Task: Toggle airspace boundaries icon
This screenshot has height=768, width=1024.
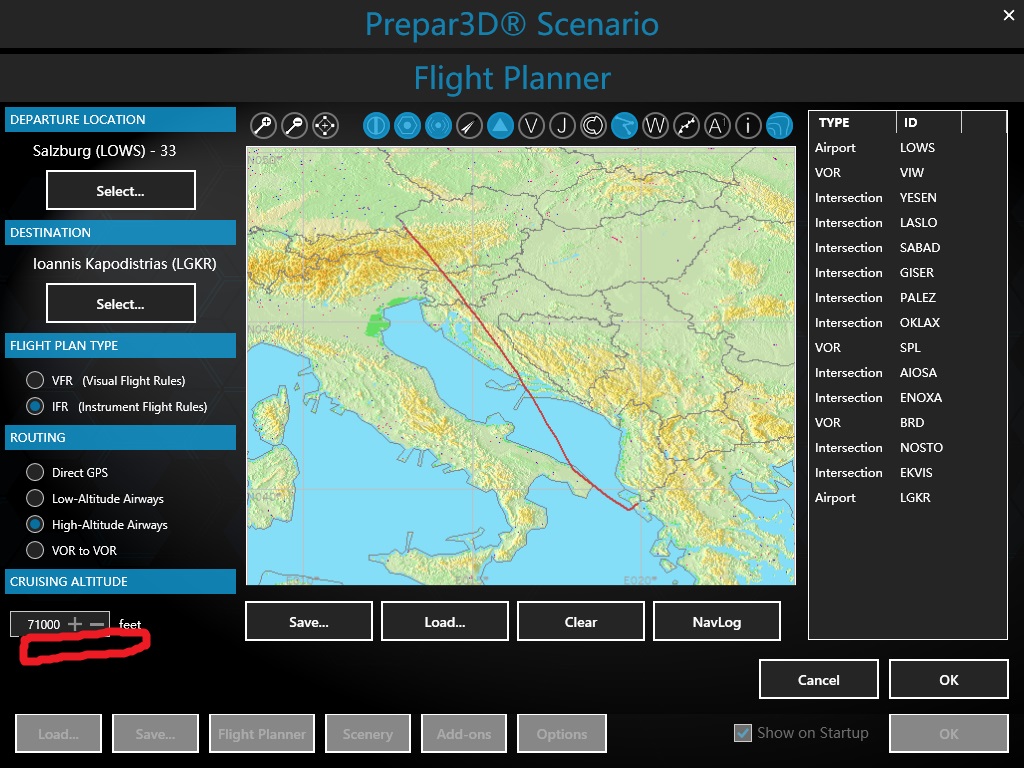Action: pyautogui.click(x=593, y=125)
